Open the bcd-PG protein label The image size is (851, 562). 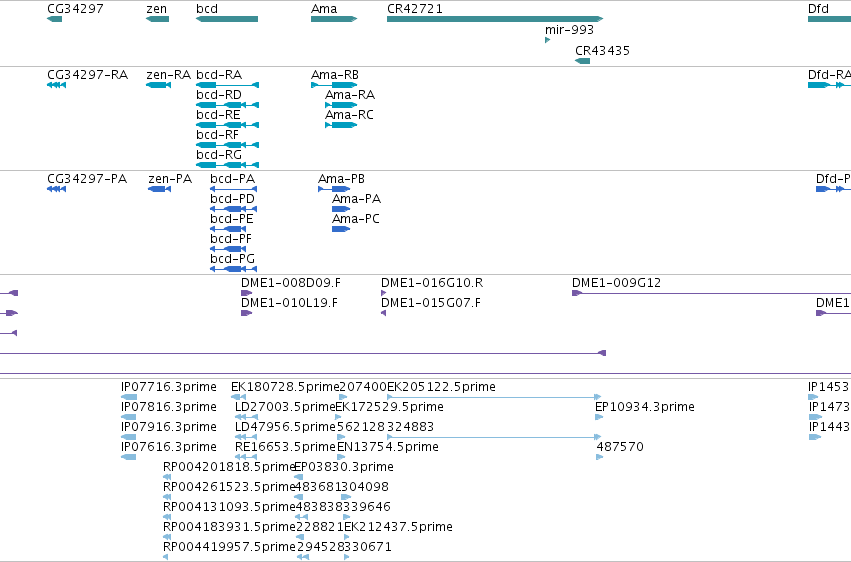232,259
